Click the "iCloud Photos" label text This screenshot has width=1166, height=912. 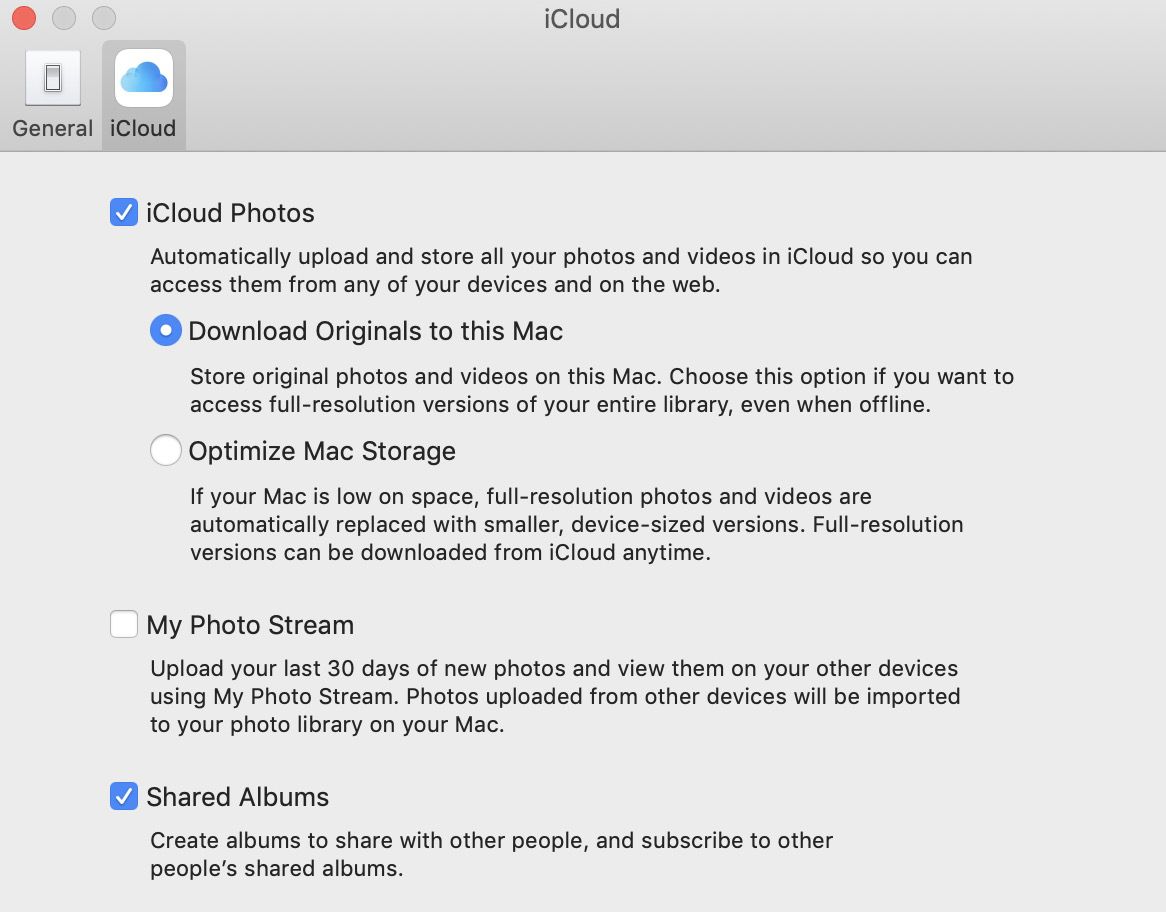pyautogui.click(x=230, y=213)
